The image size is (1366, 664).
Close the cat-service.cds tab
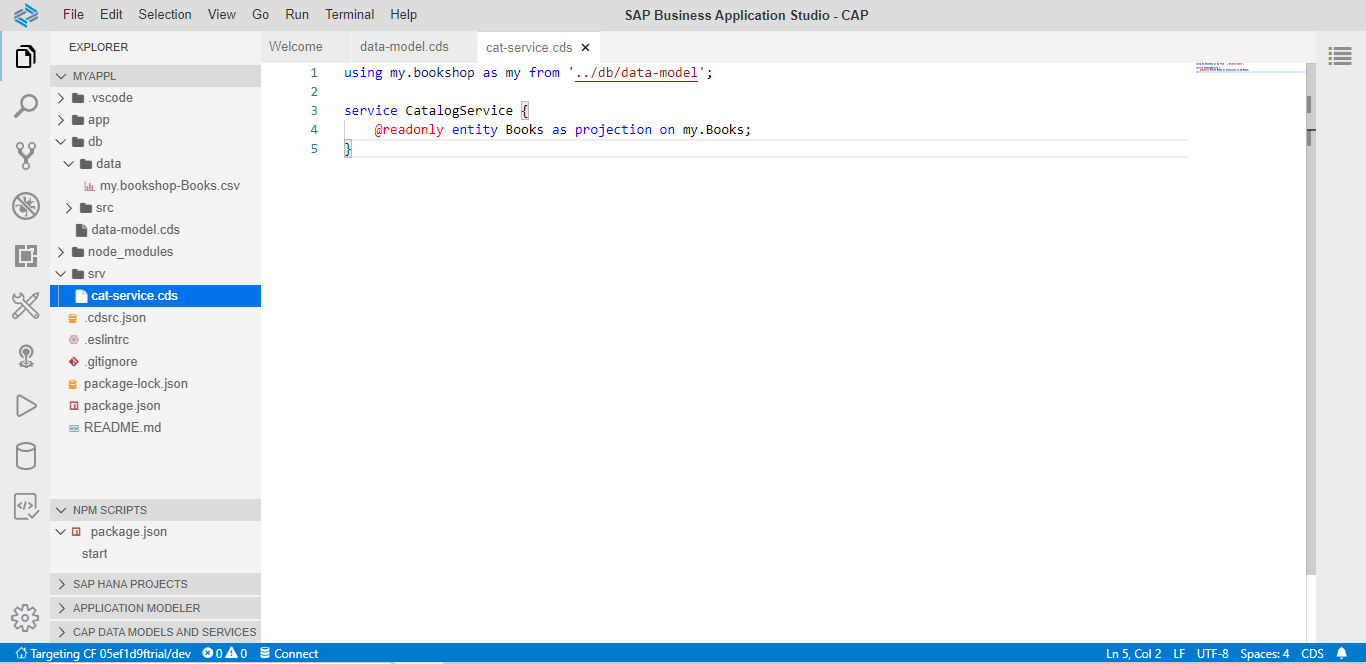585,48
